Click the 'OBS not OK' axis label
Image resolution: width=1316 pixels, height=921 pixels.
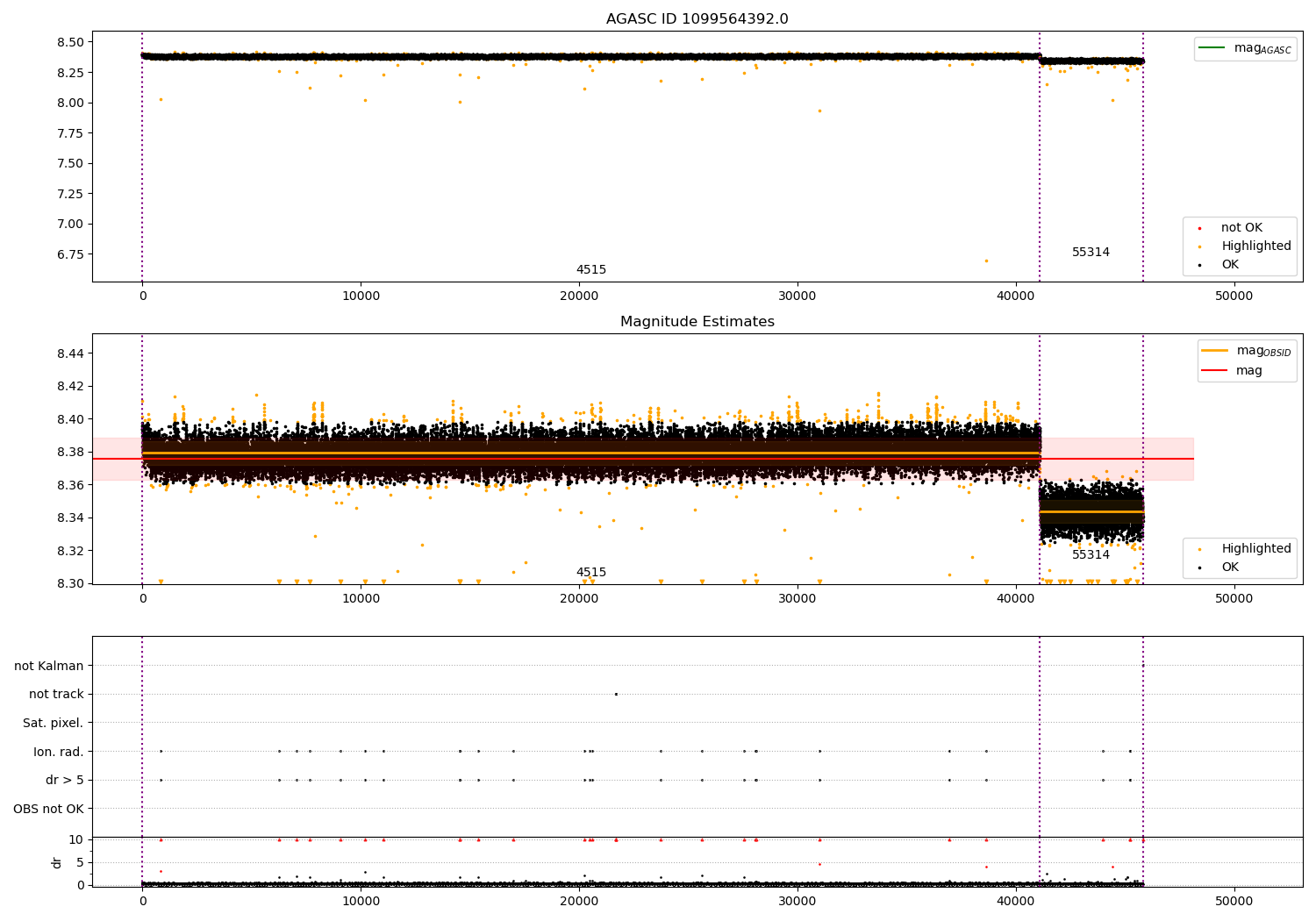coord(48,810)
